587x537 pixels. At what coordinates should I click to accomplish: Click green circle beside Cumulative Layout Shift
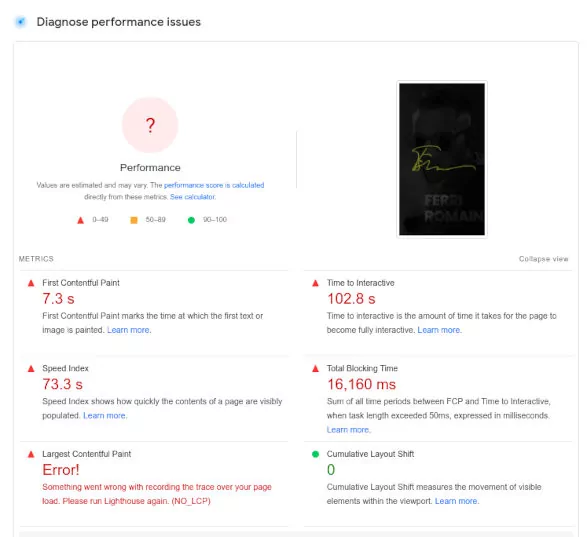tap(316, 454)
